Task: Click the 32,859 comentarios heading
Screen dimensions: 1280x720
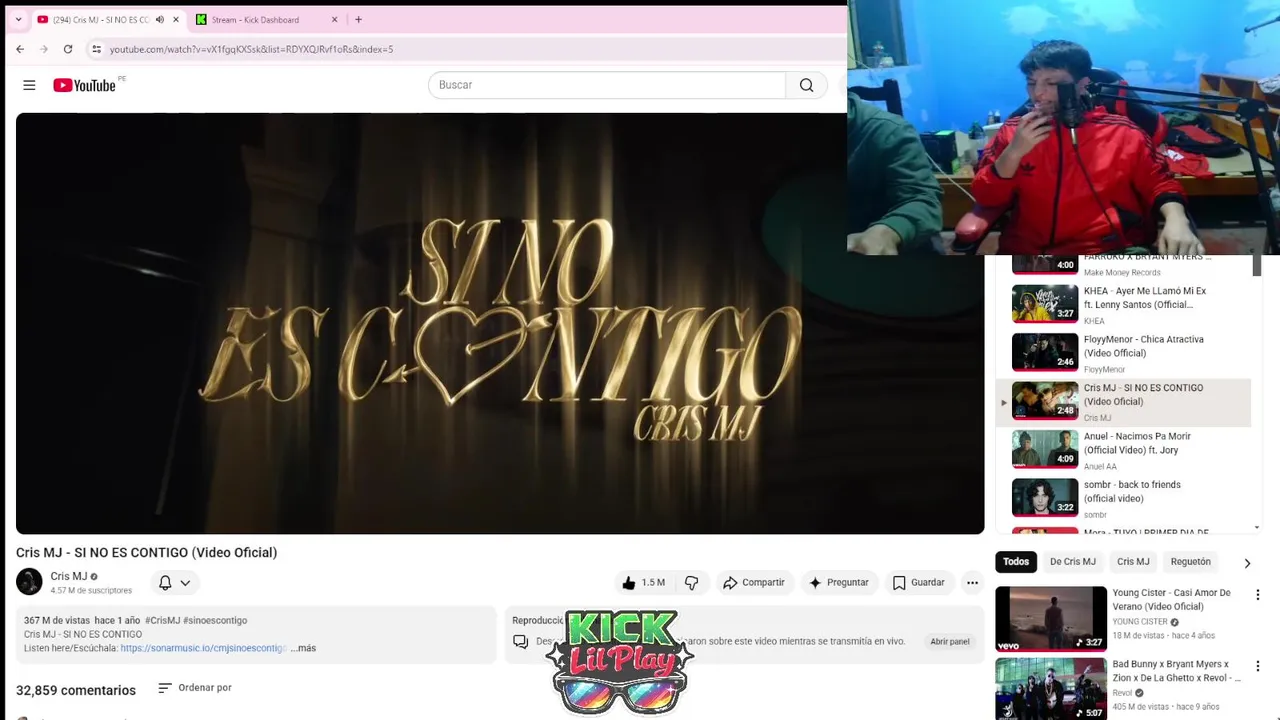Action: [x=76, y=690]
